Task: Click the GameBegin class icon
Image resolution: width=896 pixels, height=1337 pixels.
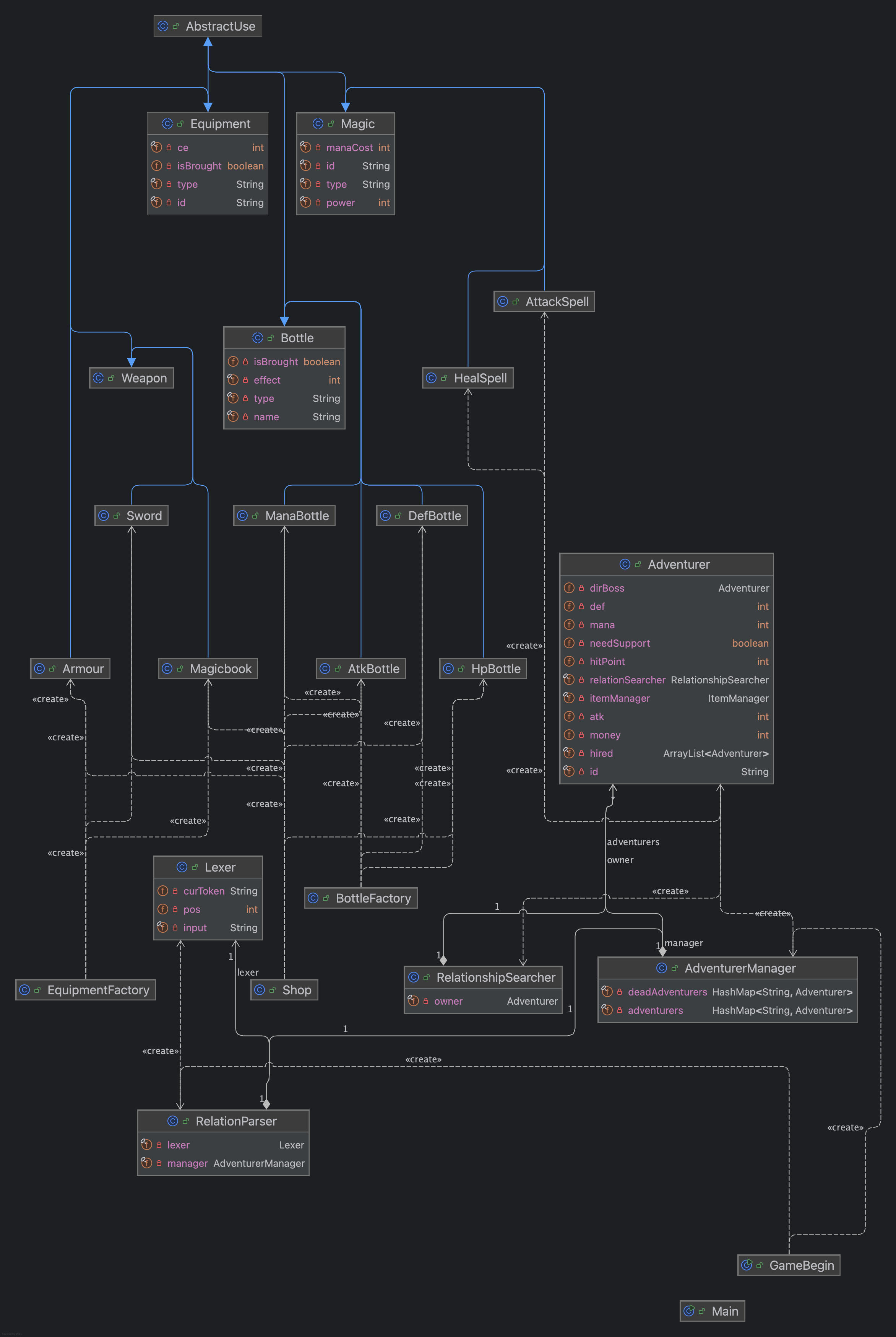Action: coord(747,1265)
